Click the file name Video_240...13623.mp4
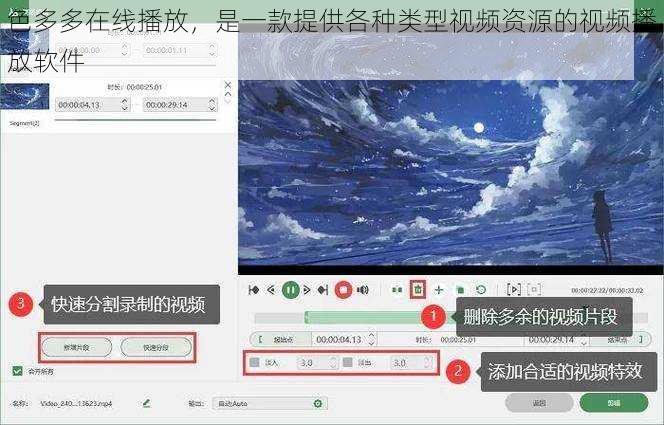The width and height of the screenshot is (664, 425). click(x=76, y=403)
